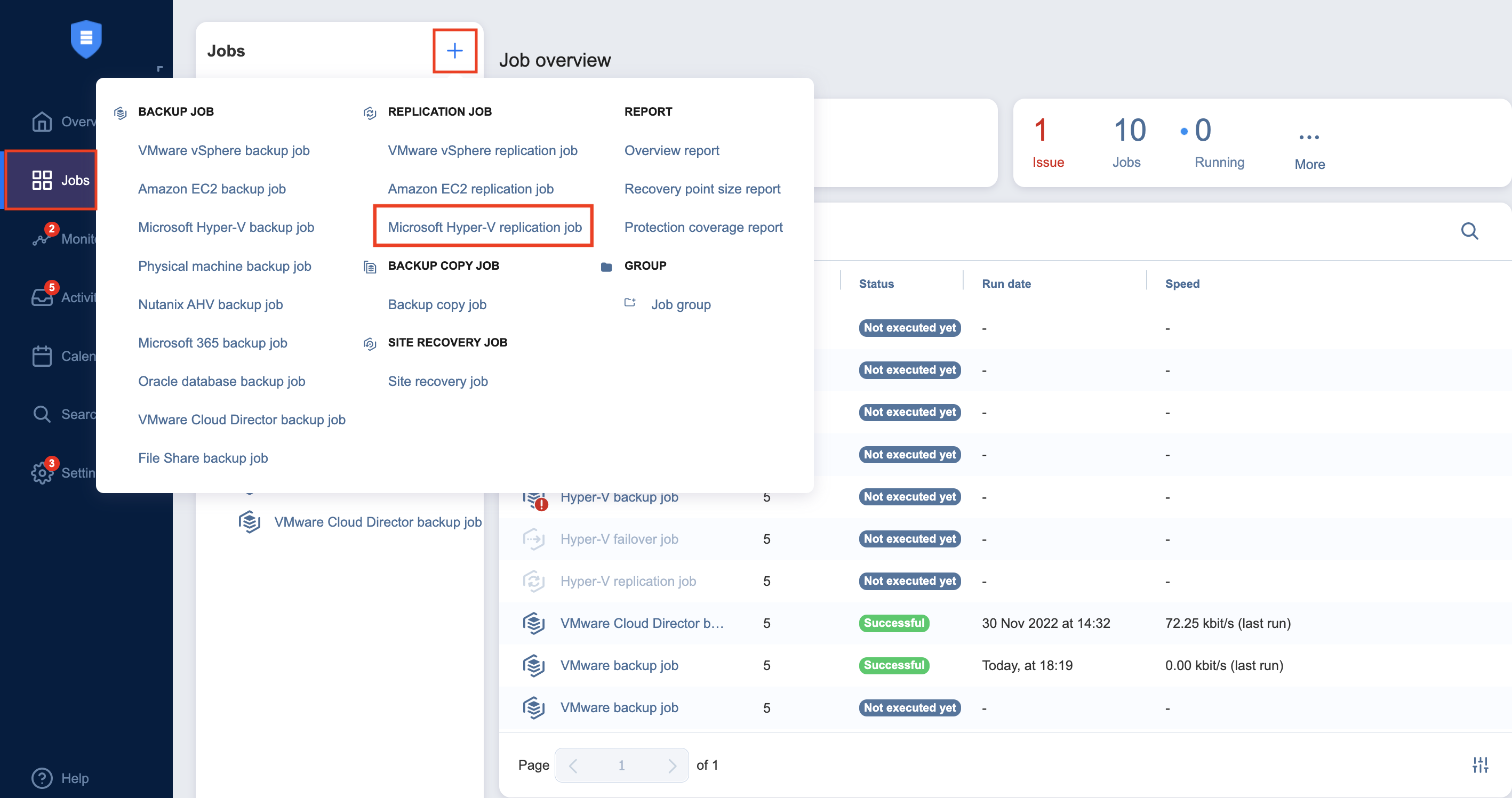Collapse the sidebar using corner toggle

click(159, 69)
